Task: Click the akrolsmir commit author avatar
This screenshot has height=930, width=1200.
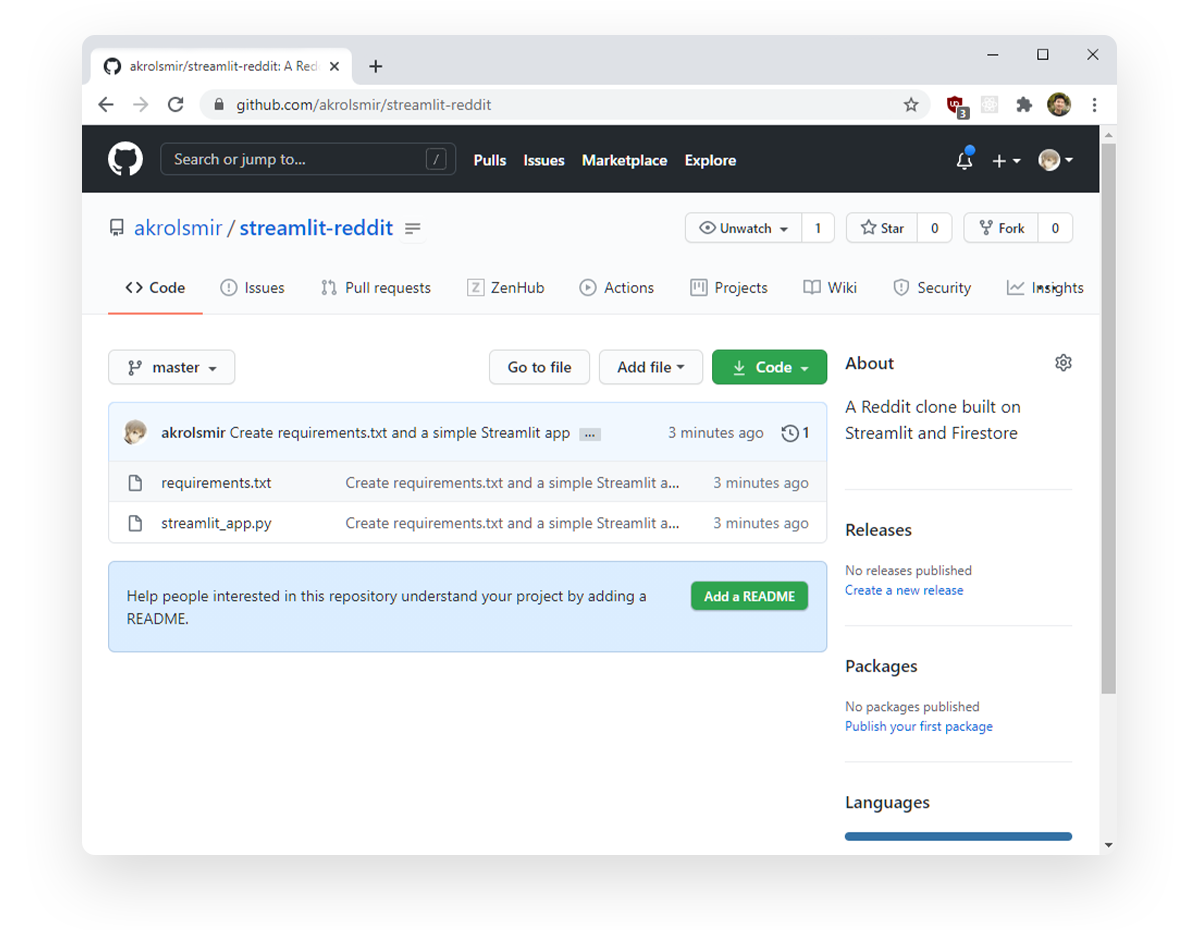Action: point(135,433)
